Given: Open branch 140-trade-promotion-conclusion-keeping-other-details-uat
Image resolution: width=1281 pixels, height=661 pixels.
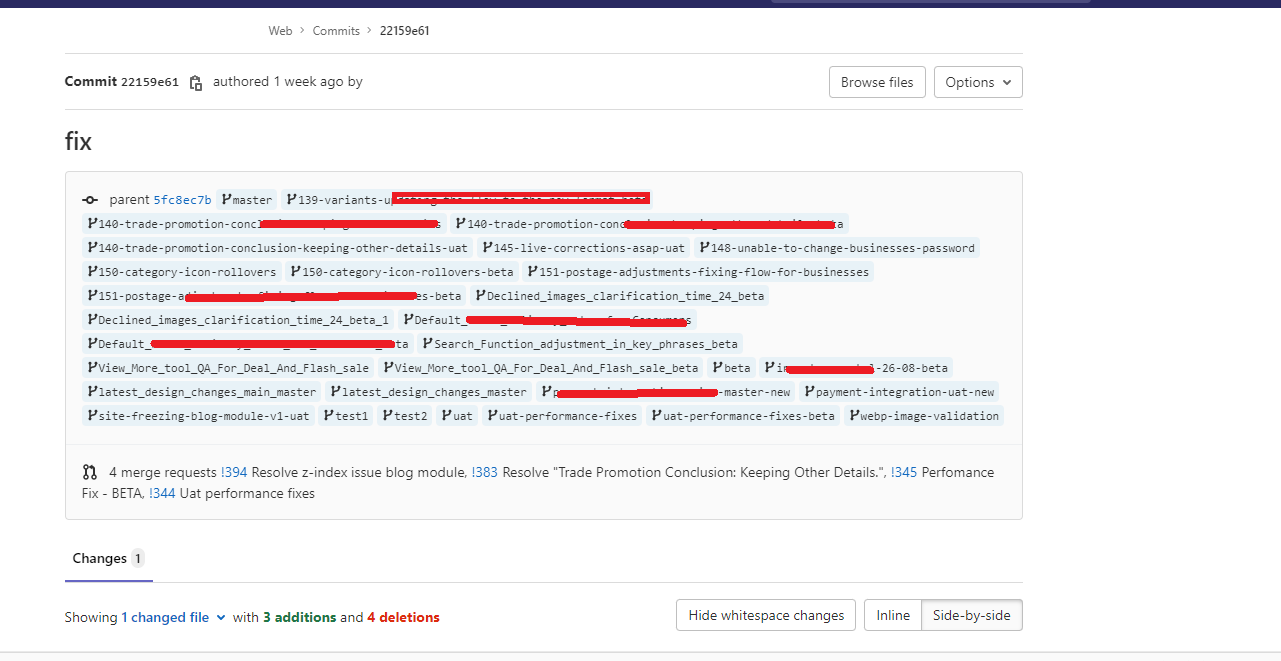Looking at the screenshot, I should point(277,248).
